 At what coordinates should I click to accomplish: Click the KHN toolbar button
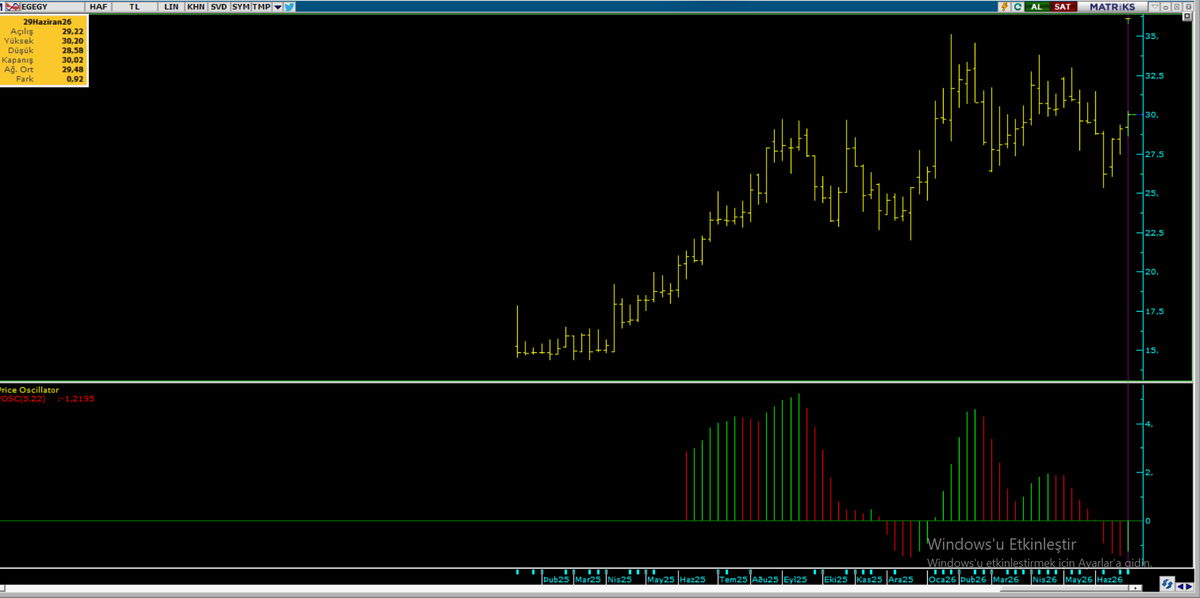pyautogui.click(x=195, y=6)
